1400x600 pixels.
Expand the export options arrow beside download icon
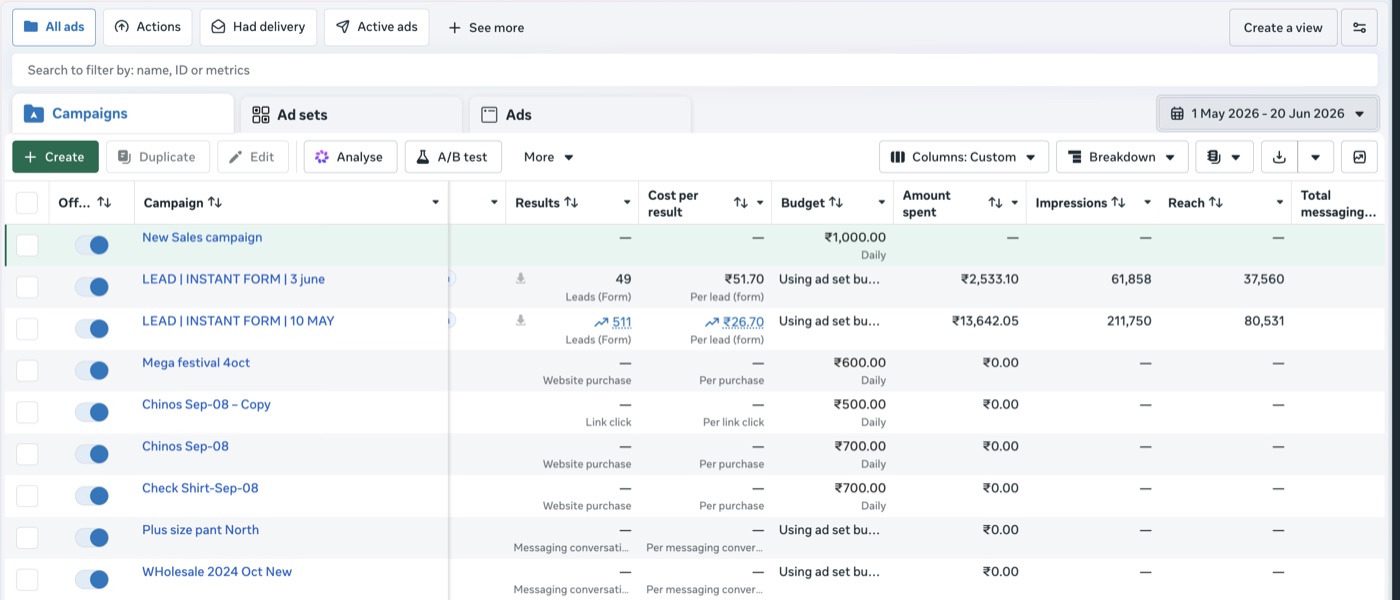[1315, 157]
